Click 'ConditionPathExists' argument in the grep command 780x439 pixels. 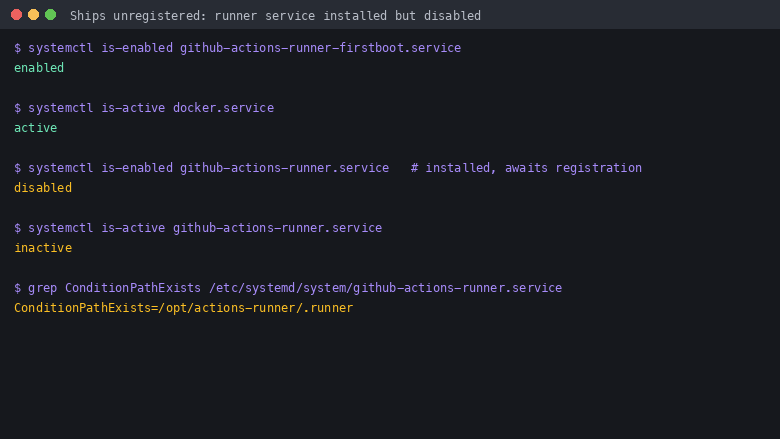point(133,288)
